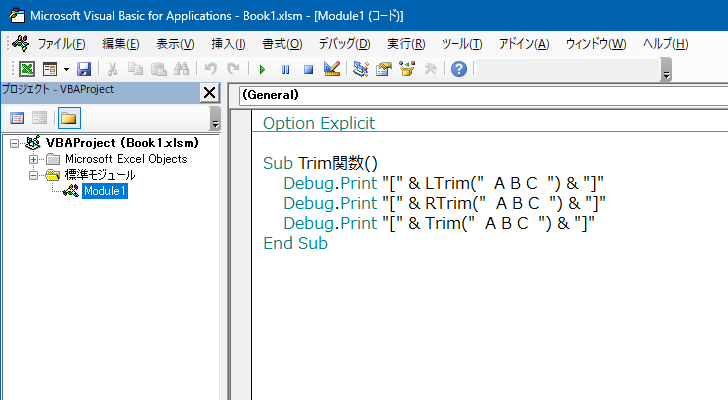Click the End Sub line
Image resolution: width=728 pixels, height=400 pixels.
[295, 243]
